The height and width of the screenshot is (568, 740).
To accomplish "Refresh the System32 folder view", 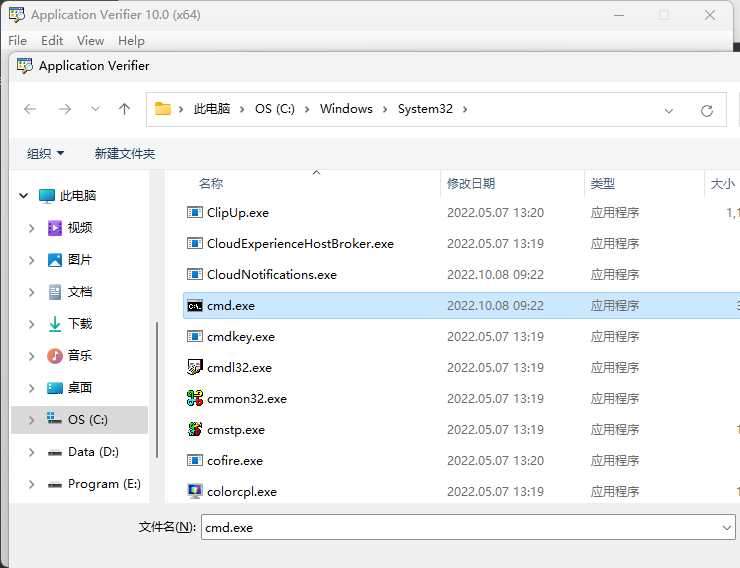I will (706, 111).
